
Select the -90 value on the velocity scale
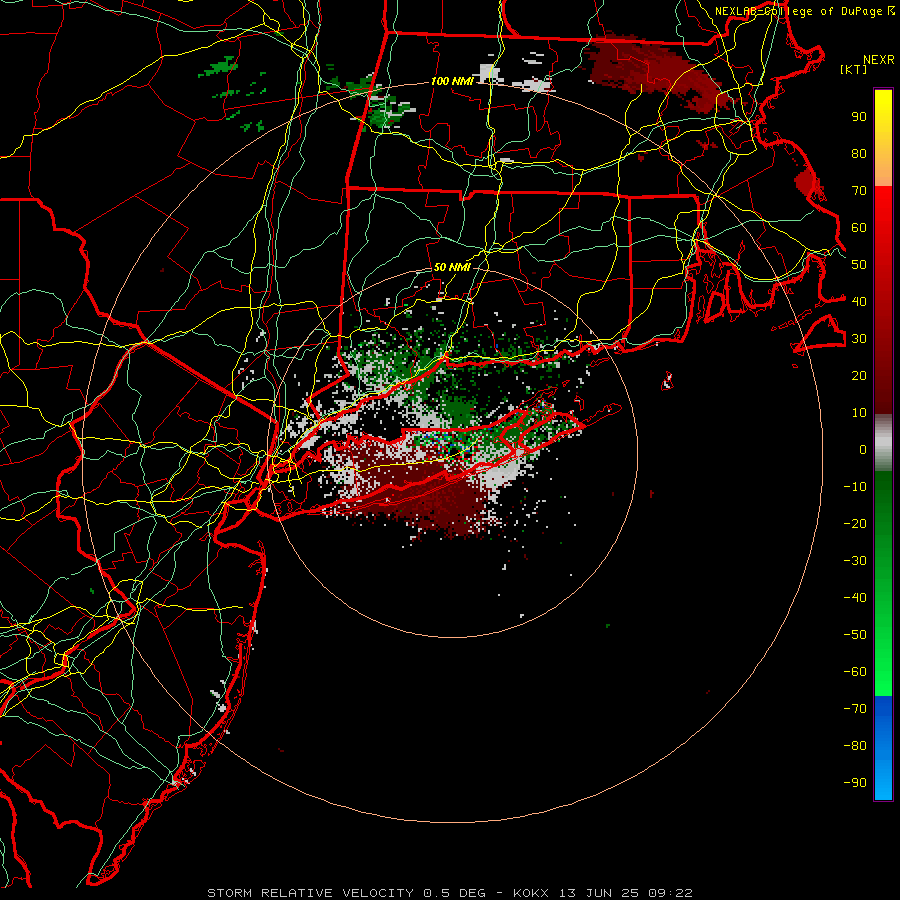[855, 783]
